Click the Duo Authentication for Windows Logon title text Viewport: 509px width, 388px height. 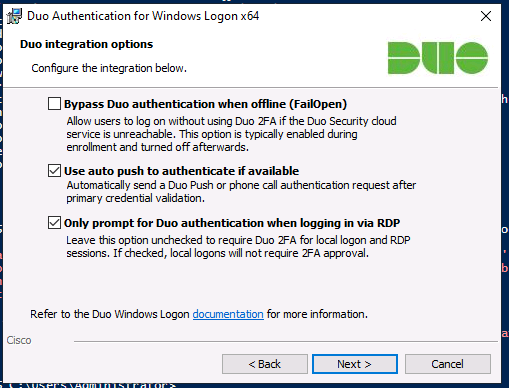143,16
